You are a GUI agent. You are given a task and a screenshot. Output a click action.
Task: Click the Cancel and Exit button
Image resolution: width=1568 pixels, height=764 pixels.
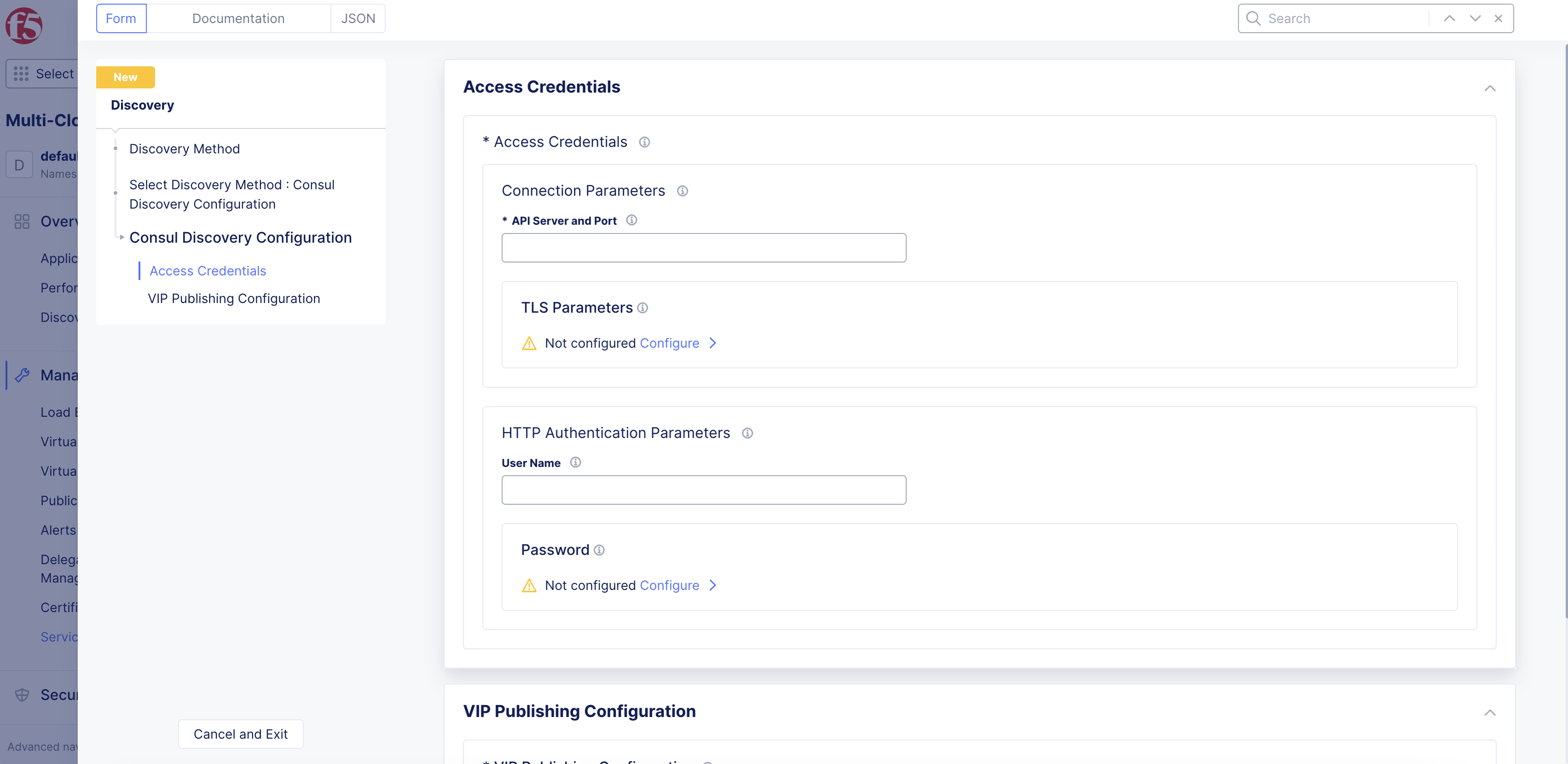[x=240, y=734]
